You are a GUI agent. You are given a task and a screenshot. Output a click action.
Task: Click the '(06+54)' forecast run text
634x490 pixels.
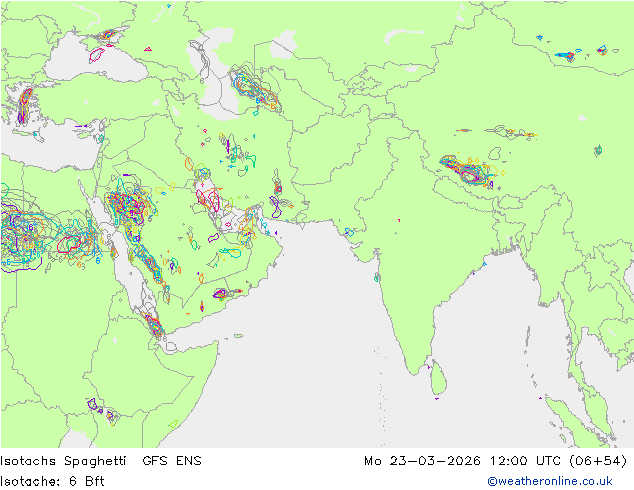pos(598,461)
